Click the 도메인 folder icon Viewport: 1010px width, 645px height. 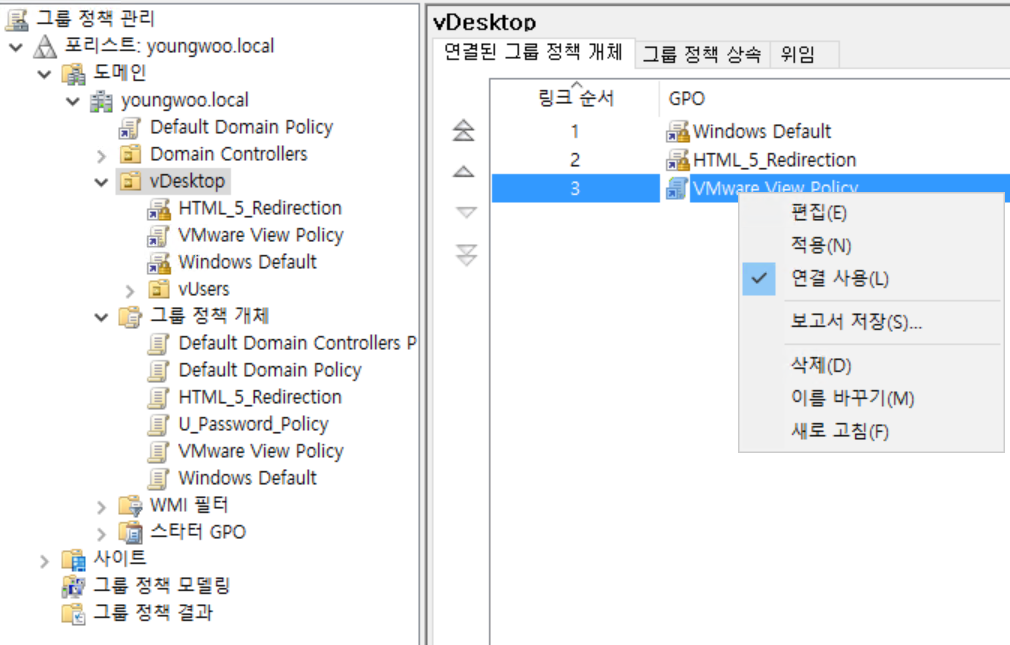(x=73, y=73)
